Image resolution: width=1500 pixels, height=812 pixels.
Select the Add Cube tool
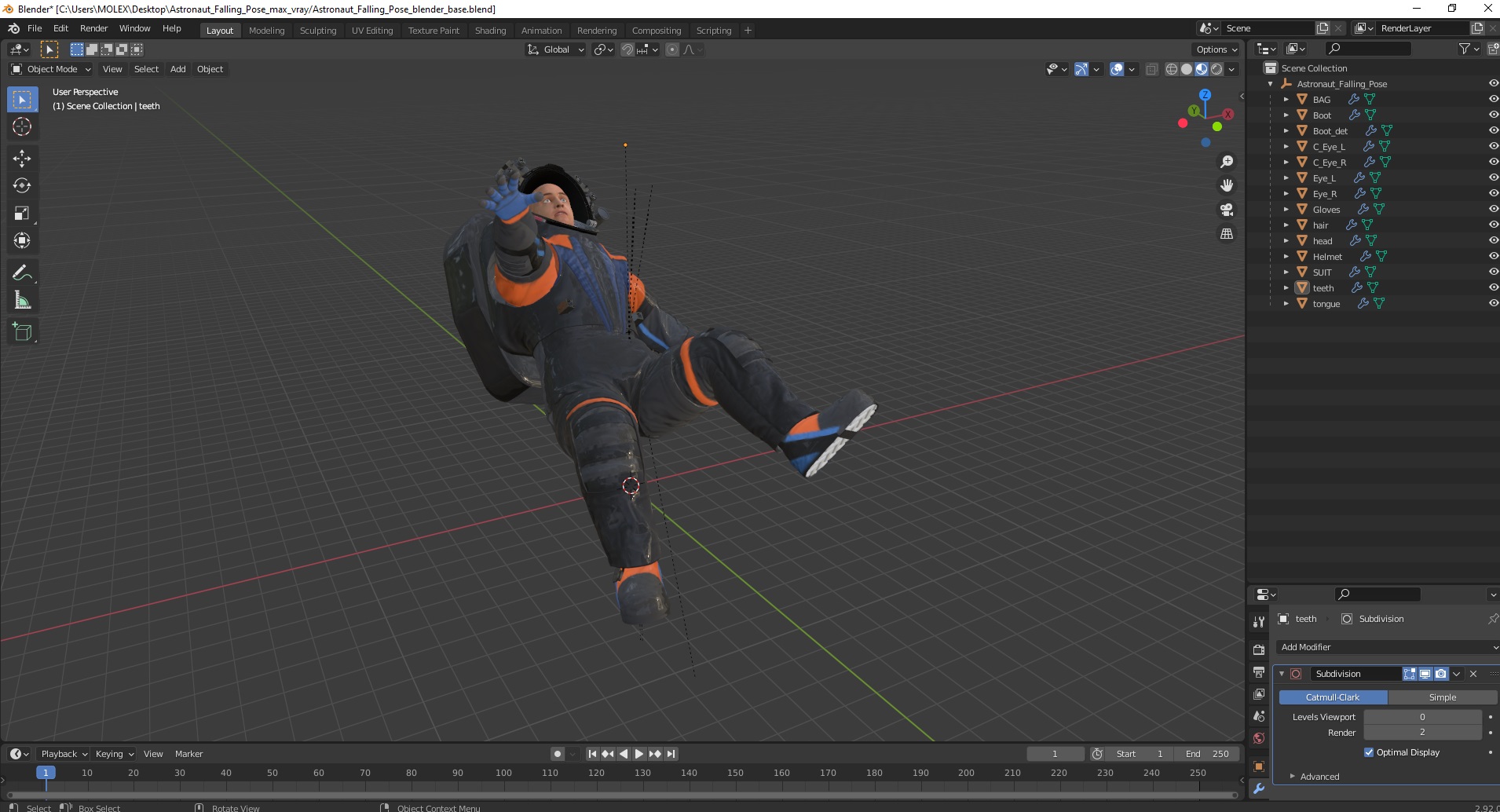22,332
